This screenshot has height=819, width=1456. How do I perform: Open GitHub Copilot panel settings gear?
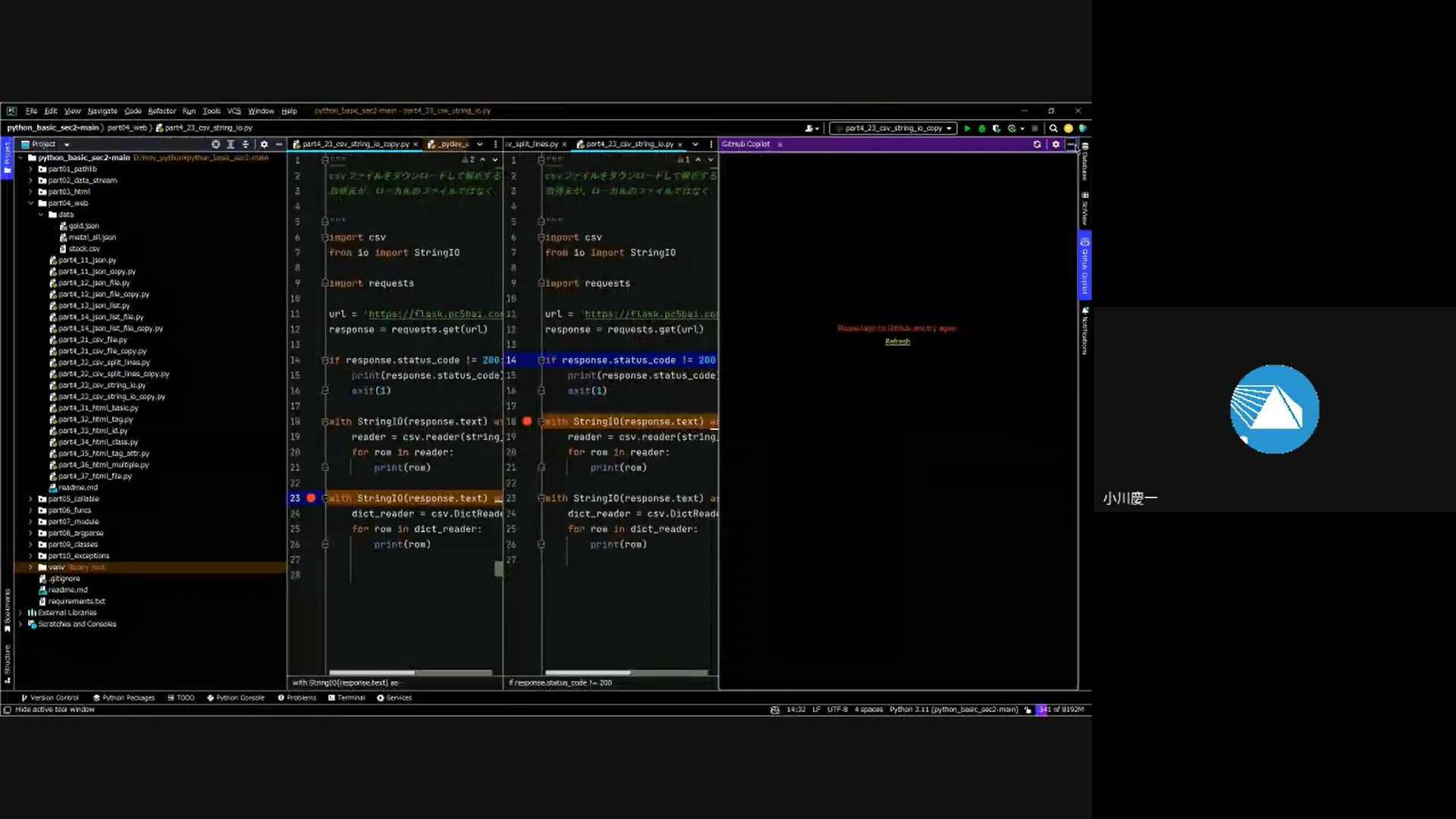point(1056,144)
